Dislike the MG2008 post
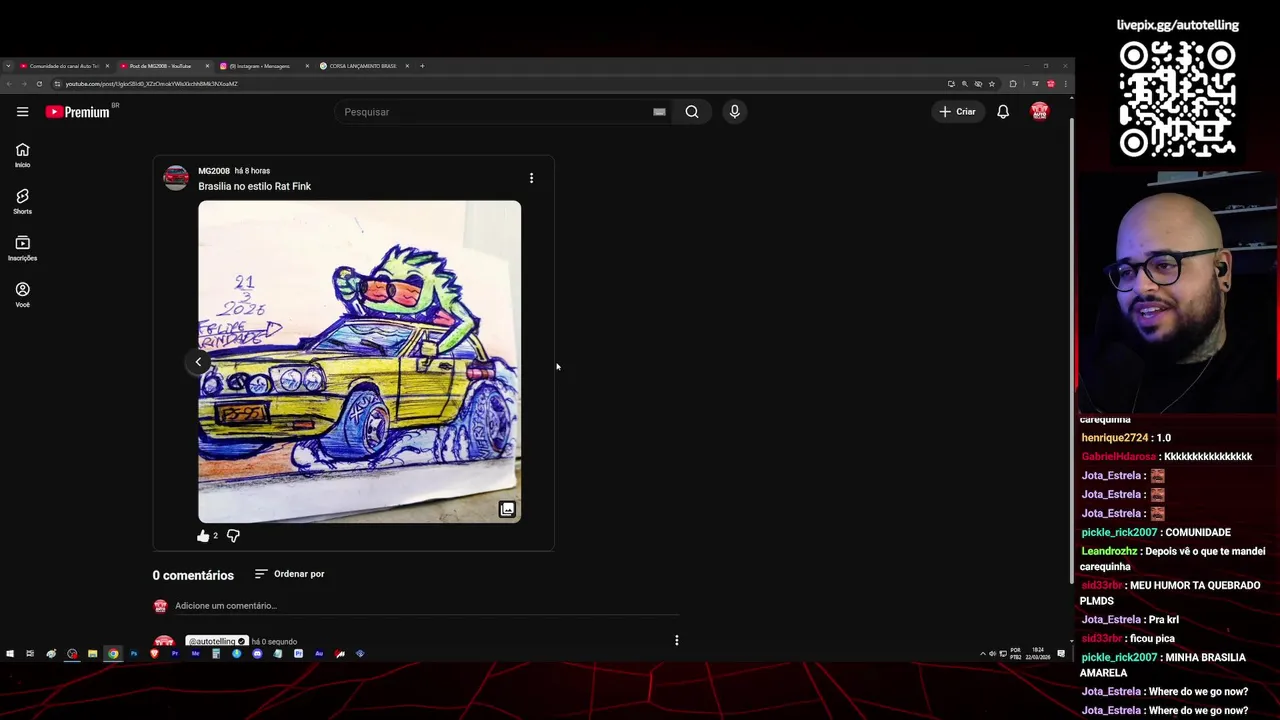 [x=233, y=536]
